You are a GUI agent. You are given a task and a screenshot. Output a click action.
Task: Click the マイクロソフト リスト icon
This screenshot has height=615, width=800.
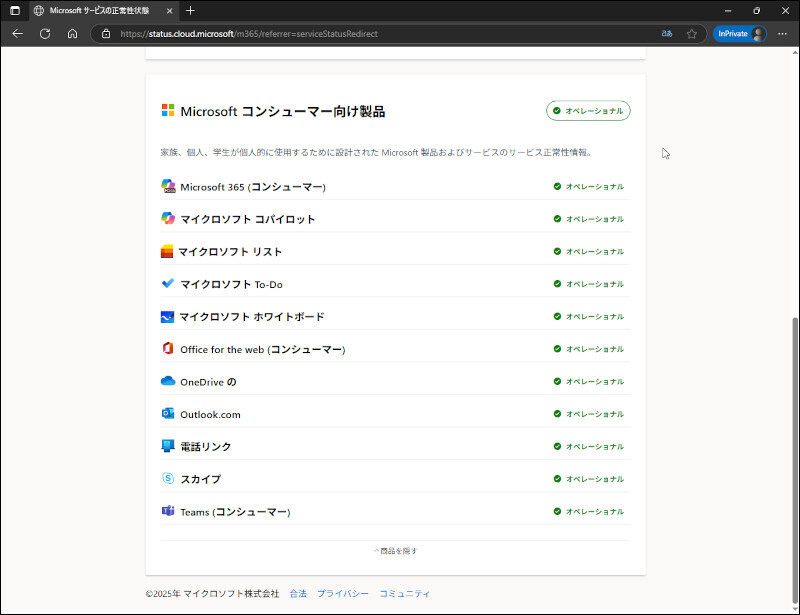pyautogui.click(x=167, y=251)
